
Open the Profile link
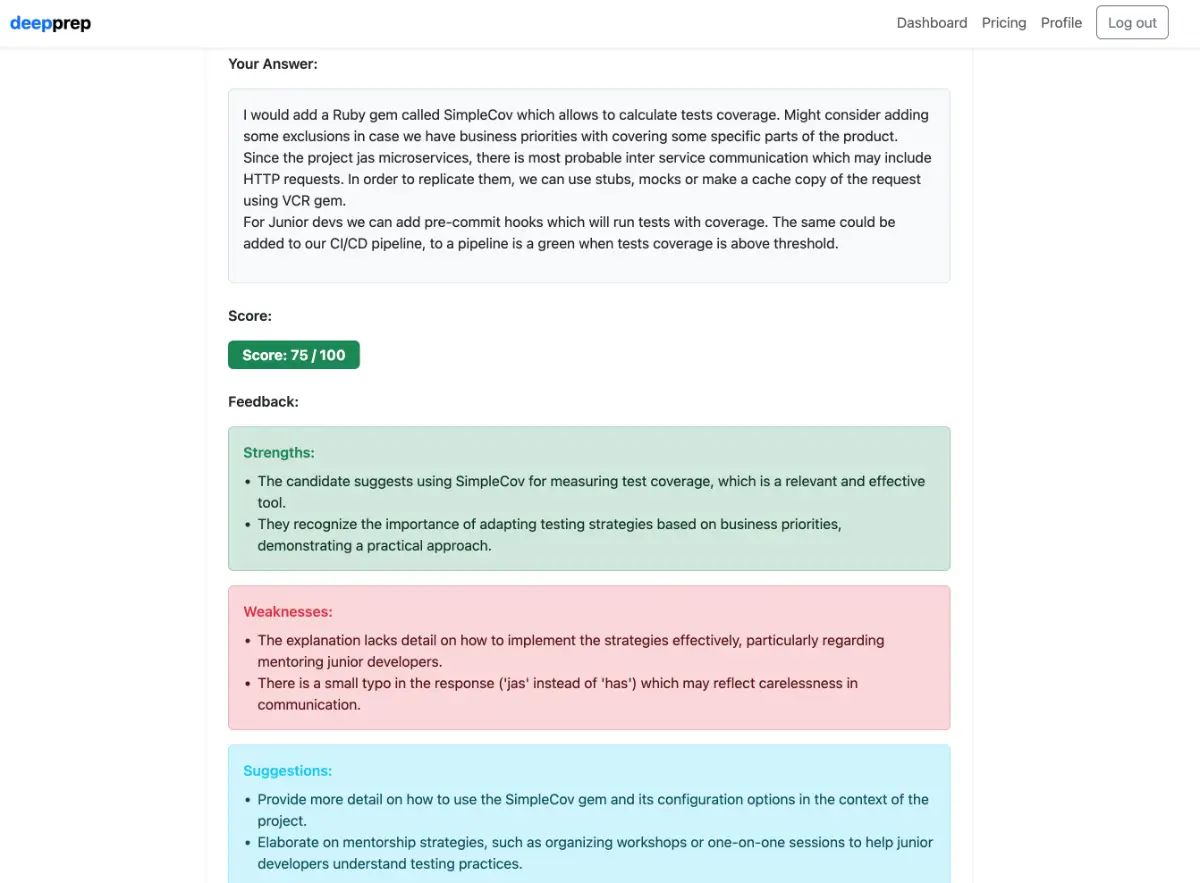1061,23
